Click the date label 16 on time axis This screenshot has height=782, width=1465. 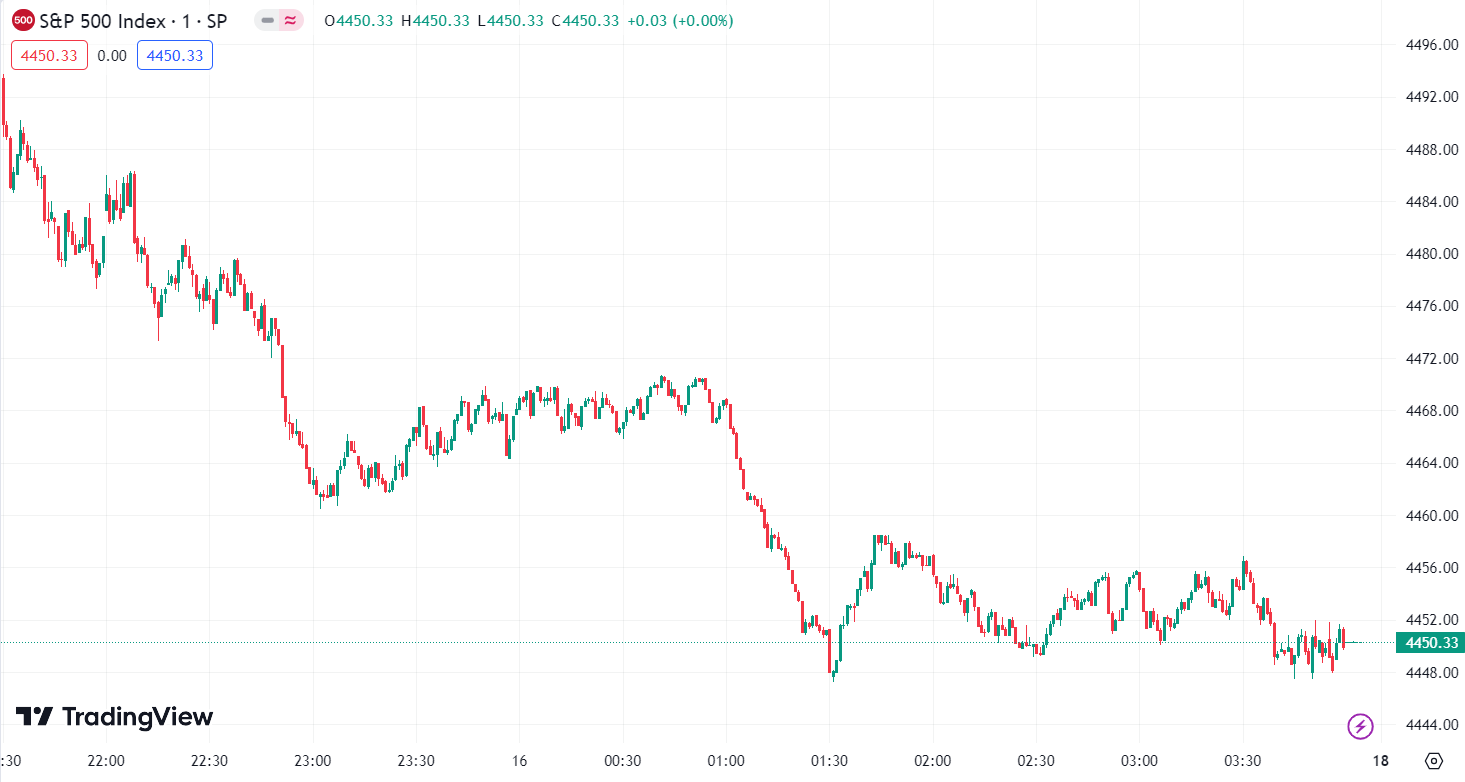pos(519,760)
